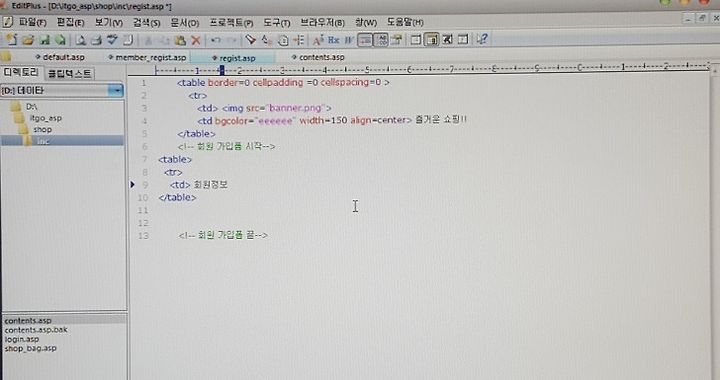Select contents.asp in the file list
The width and height of the screenshot is (720, 380).
click(28, 320)
